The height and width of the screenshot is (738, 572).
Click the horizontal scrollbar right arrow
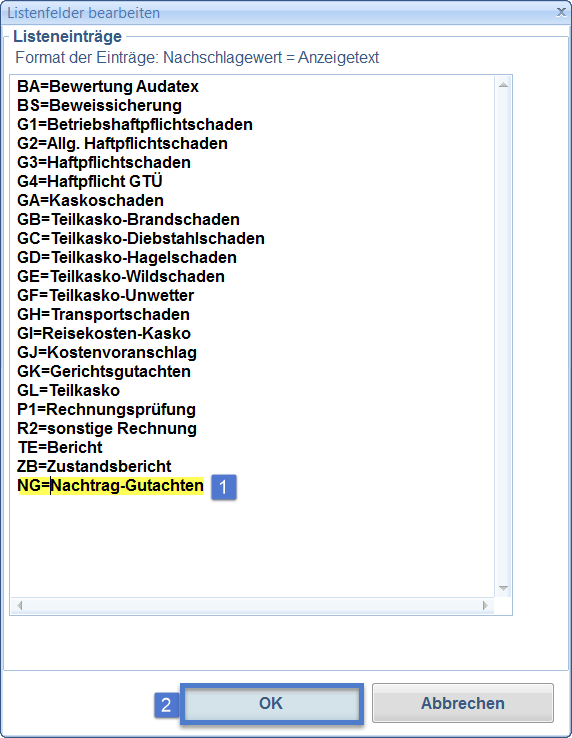click(485, 605)
